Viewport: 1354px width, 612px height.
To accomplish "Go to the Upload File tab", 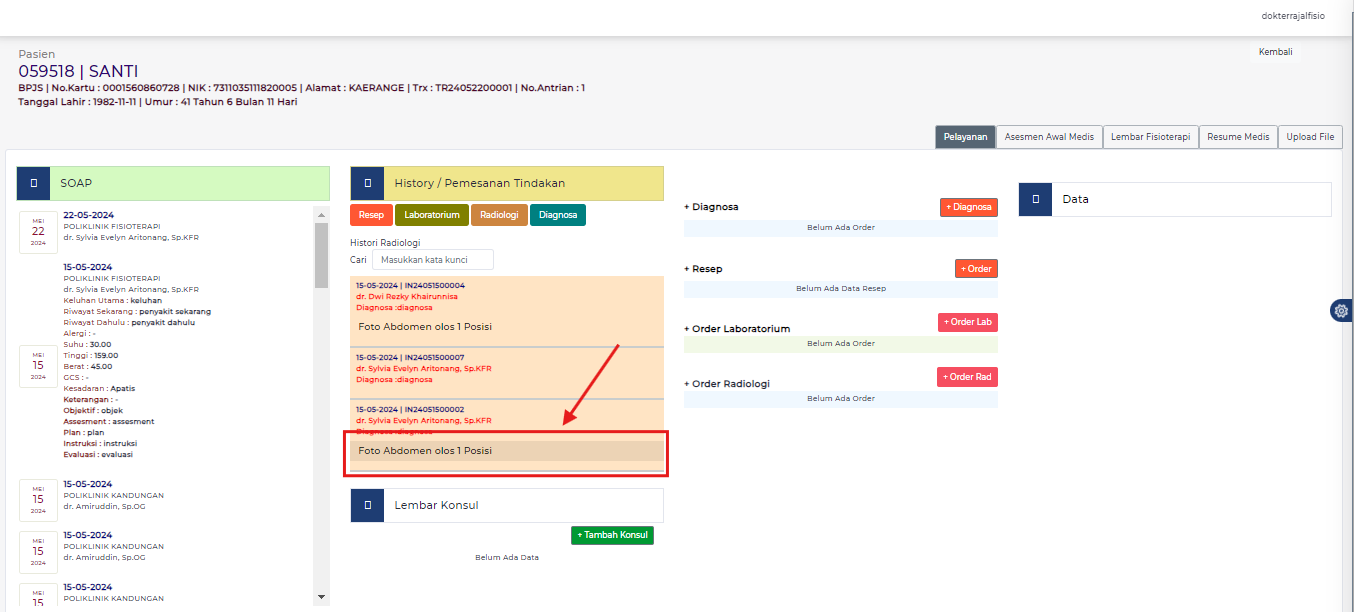I will point(1310,137).
